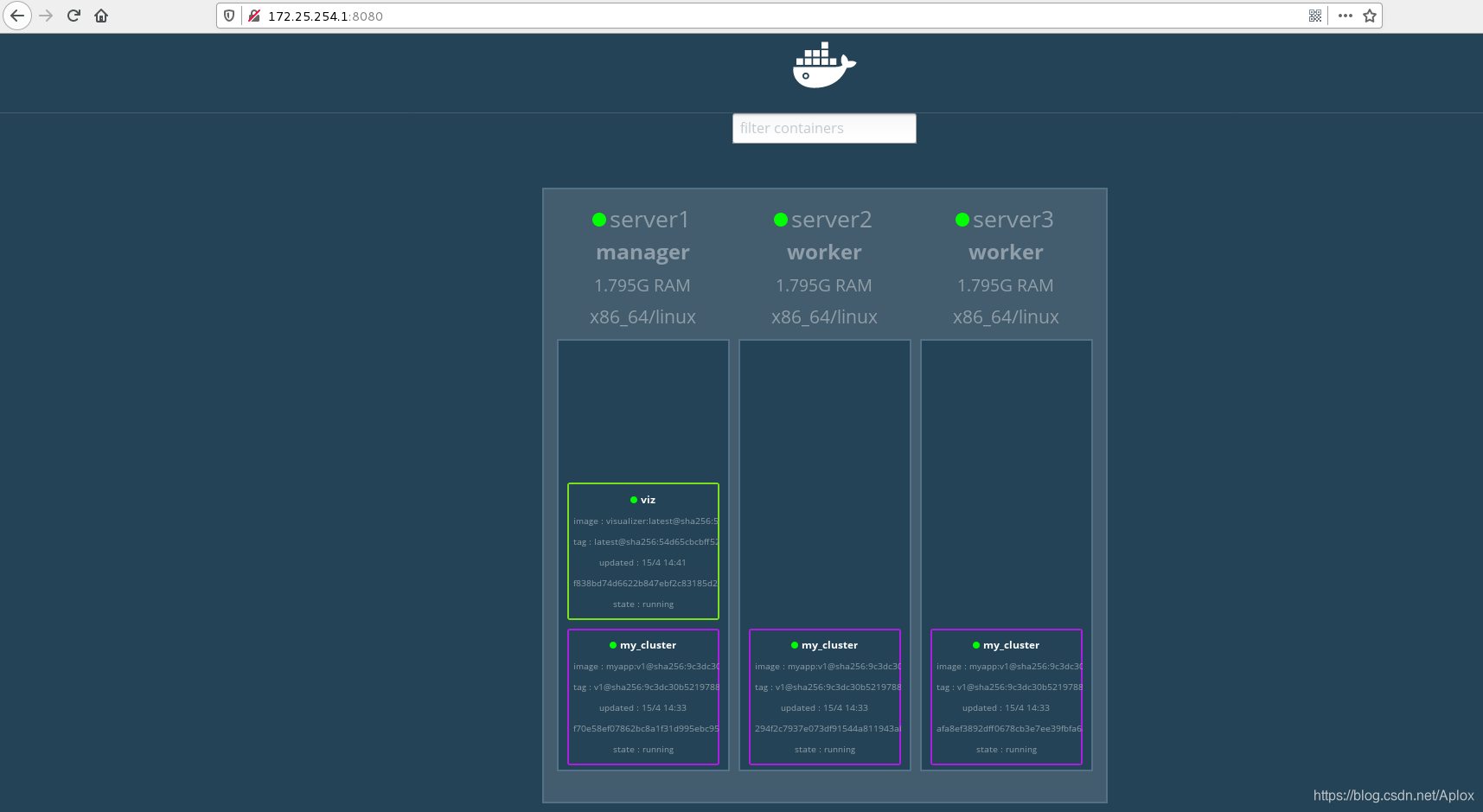Screen dimensions: 1483x812
Task: Click x86_64/linux under server1
Action: [x=642, y=317]
